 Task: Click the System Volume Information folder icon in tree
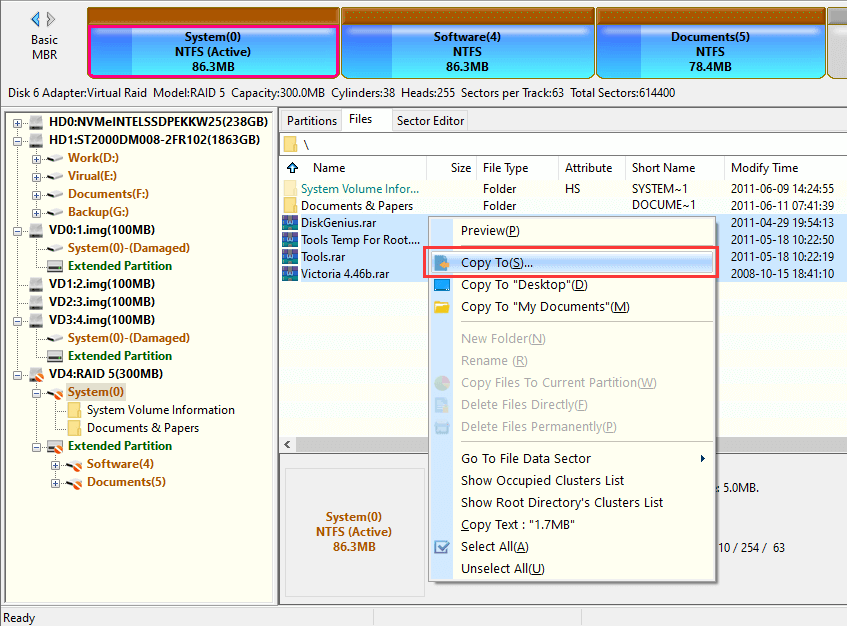[75, 410]
